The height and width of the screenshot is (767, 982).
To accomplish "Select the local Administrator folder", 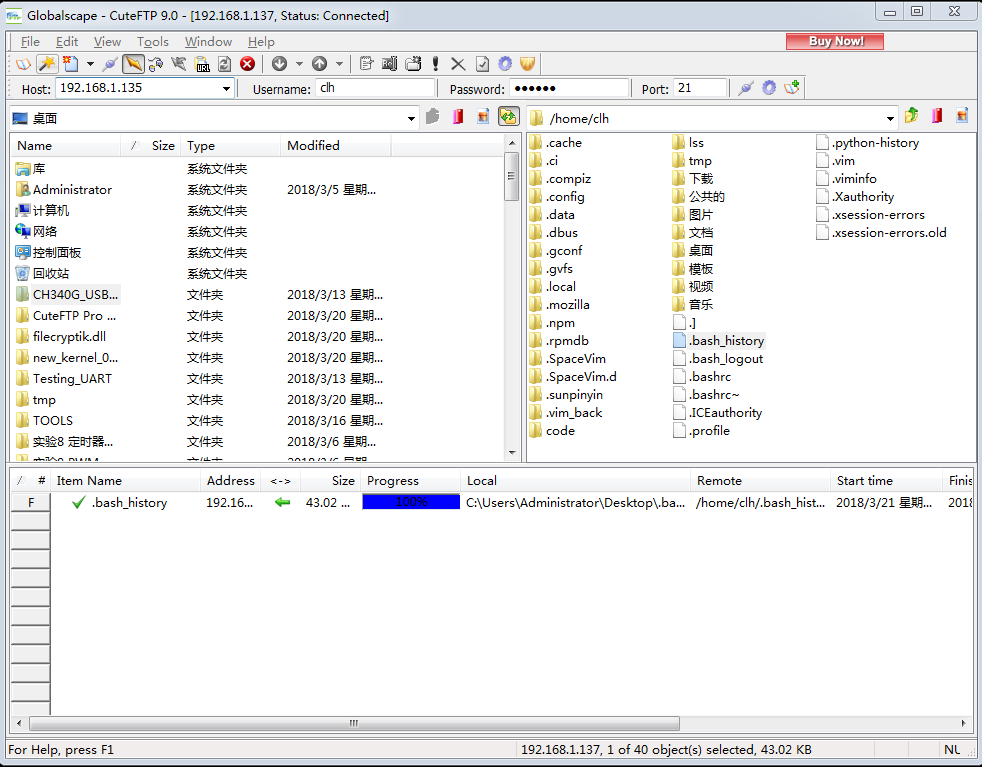I will pos(65,190).
